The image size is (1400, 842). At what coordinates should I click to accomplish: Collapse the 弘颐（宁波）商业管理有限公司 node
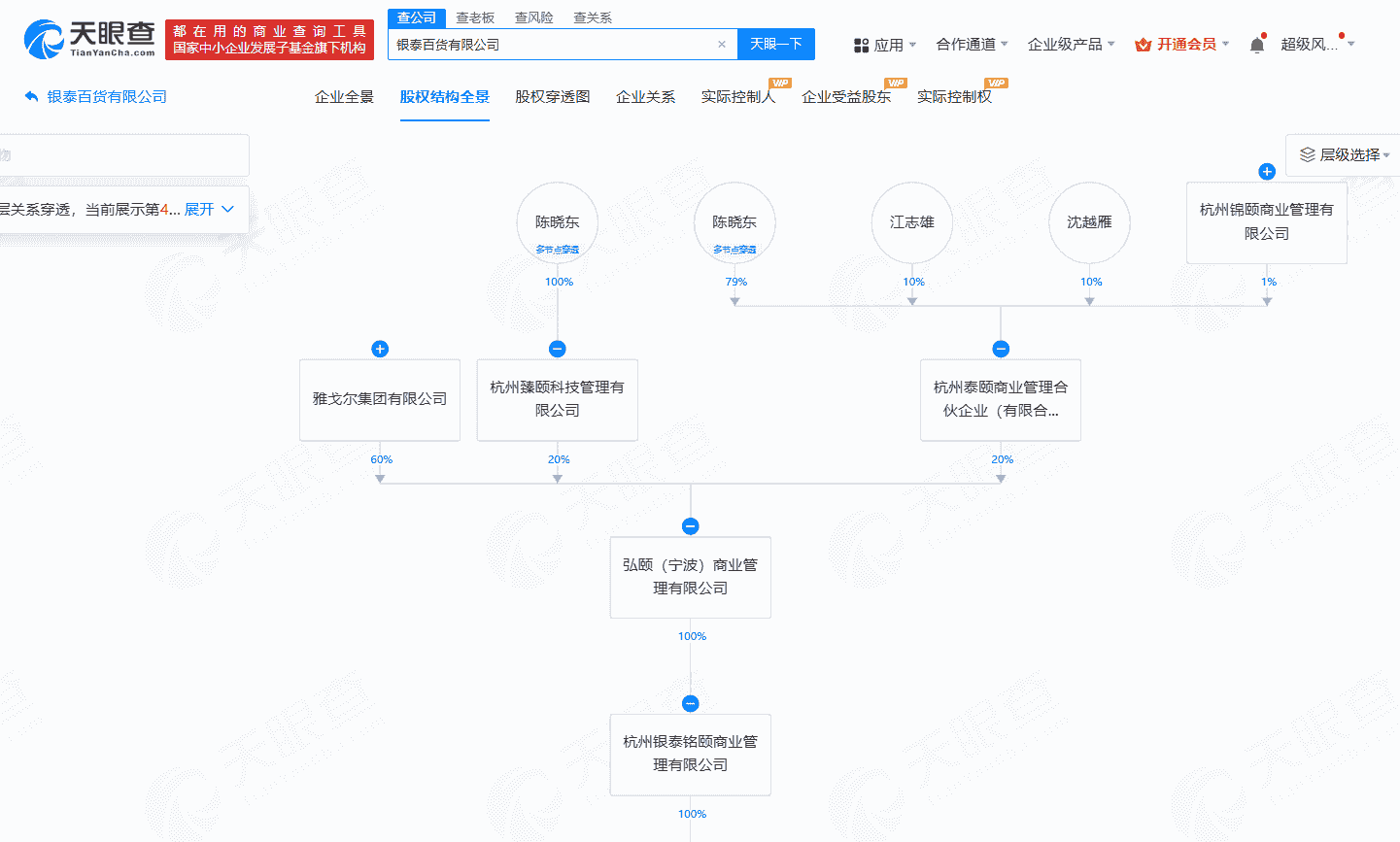(691, 526)
